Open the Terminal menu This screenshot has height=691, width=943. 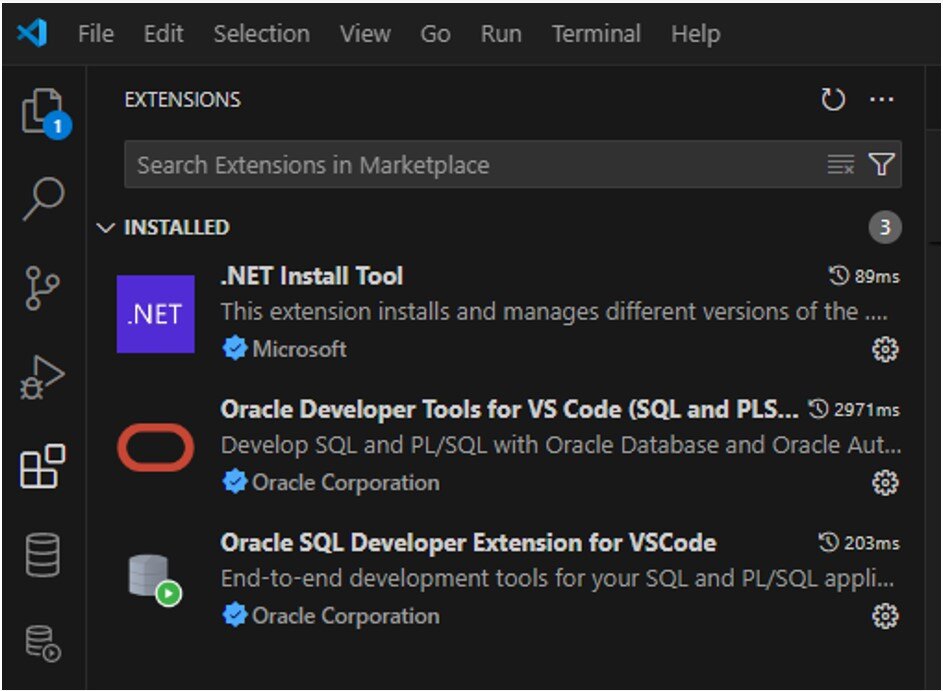(597, 33)
